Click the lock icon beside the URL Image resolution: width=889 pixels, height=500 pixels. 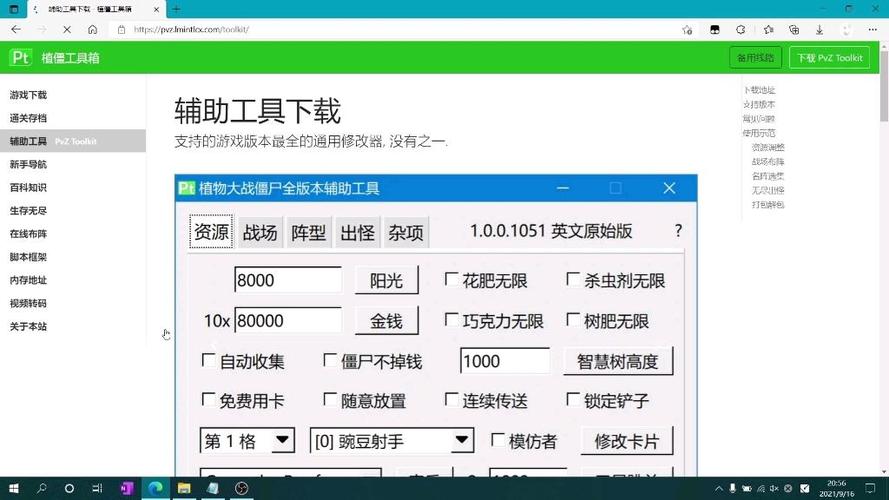tap(121, 29)
